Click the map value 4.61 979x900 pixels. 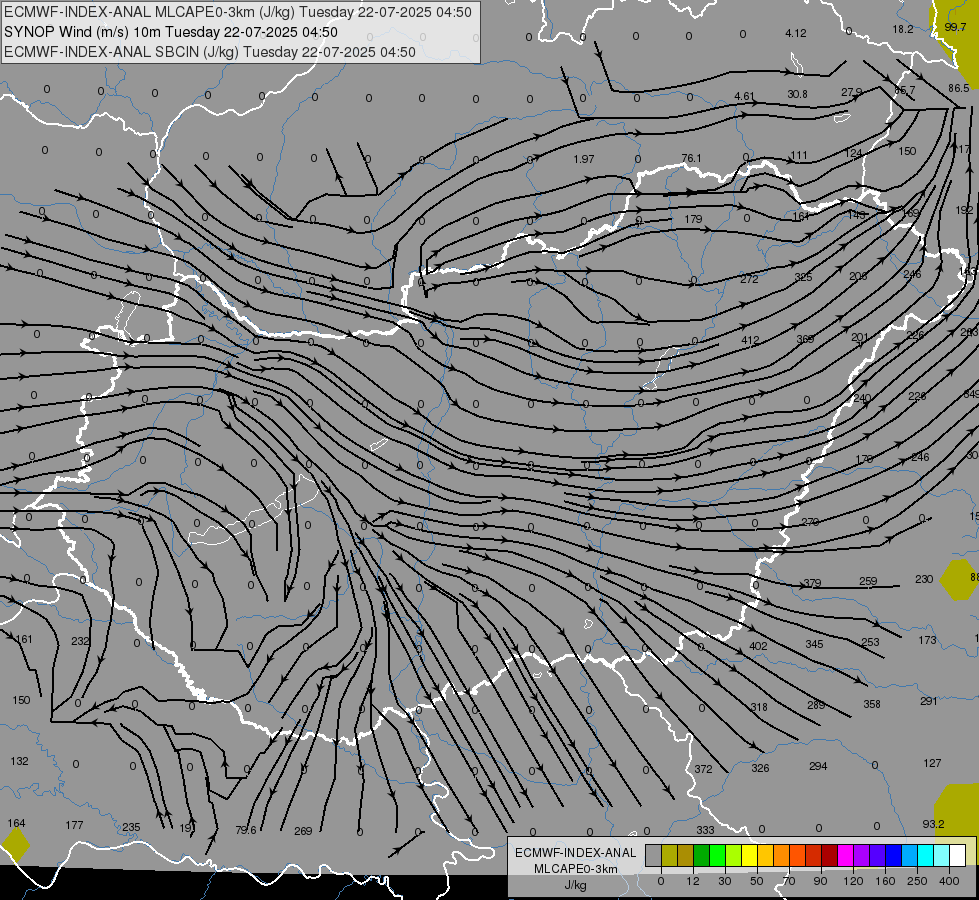744,96
